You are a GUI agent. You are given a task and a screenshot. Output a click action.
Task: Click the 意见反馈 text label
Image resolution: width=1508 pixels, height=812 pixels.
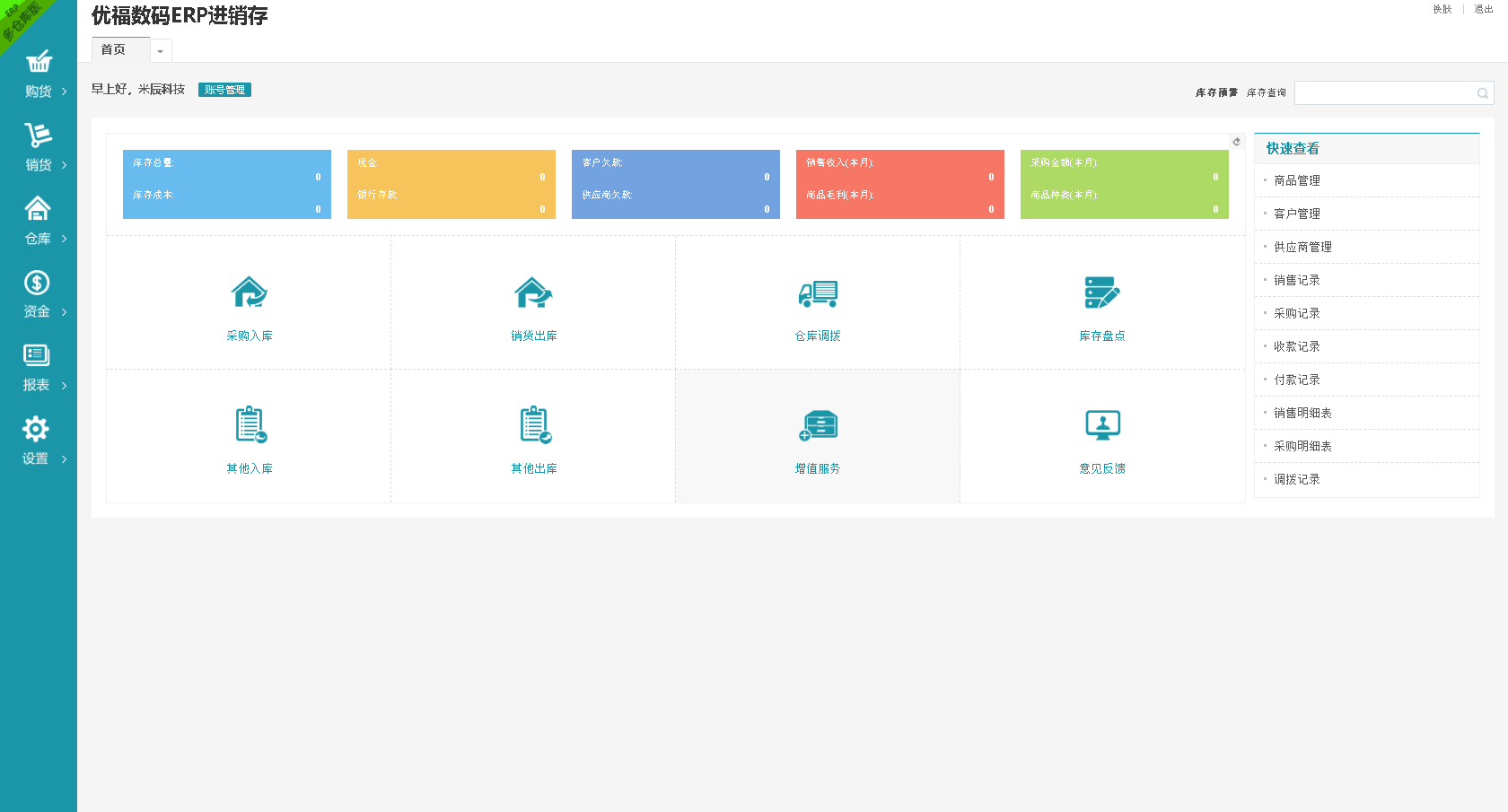pyautogui.click(x=1102, y=468)
